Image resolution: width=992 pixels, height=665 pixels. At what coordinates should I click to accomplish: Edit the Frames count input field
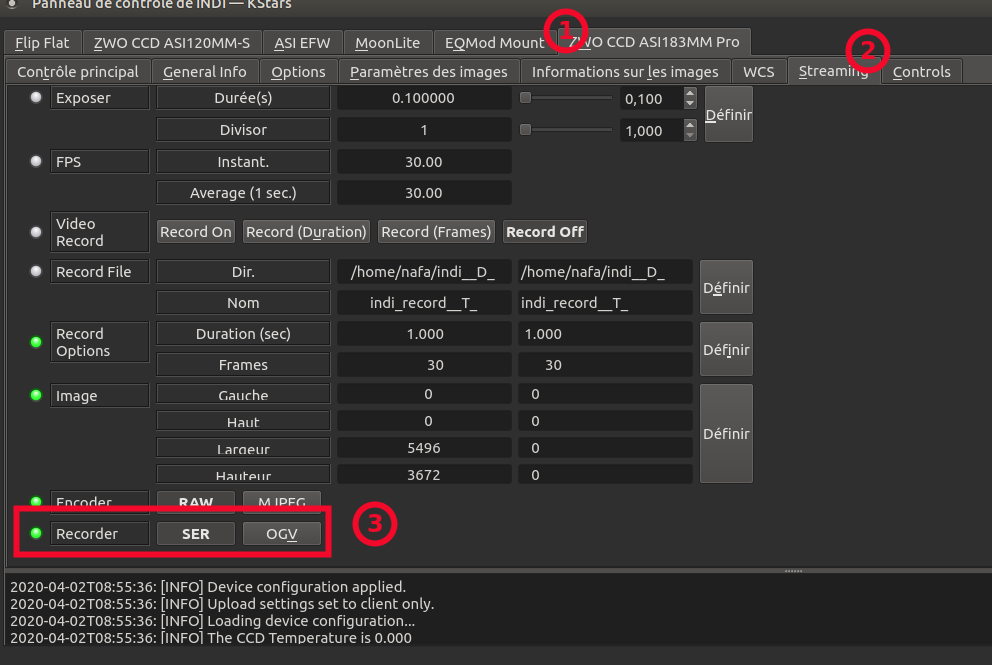pyautogui.click(x=605, y=364)
